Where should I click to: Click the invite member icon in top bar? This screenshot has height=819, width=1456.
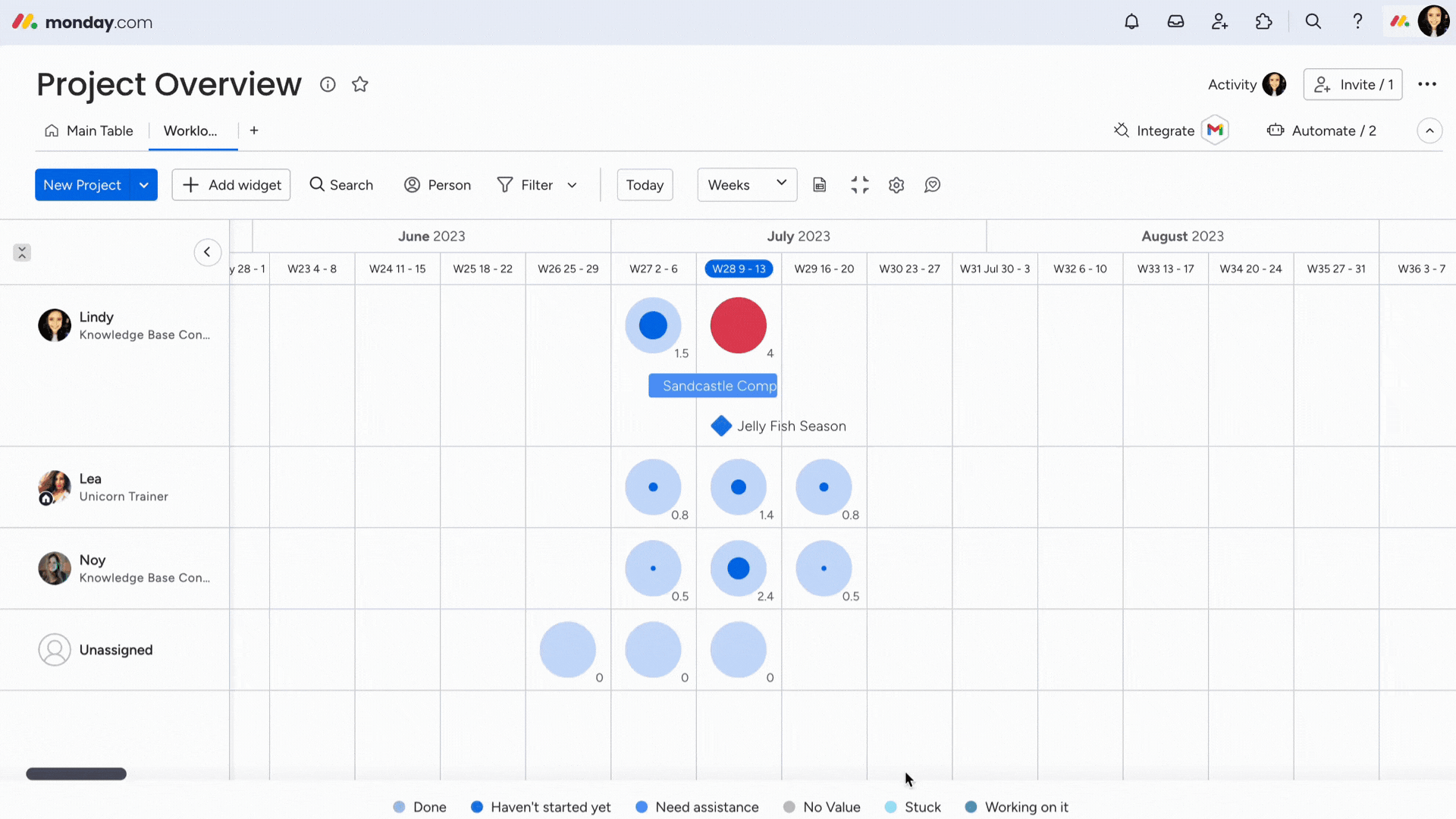1219,21
